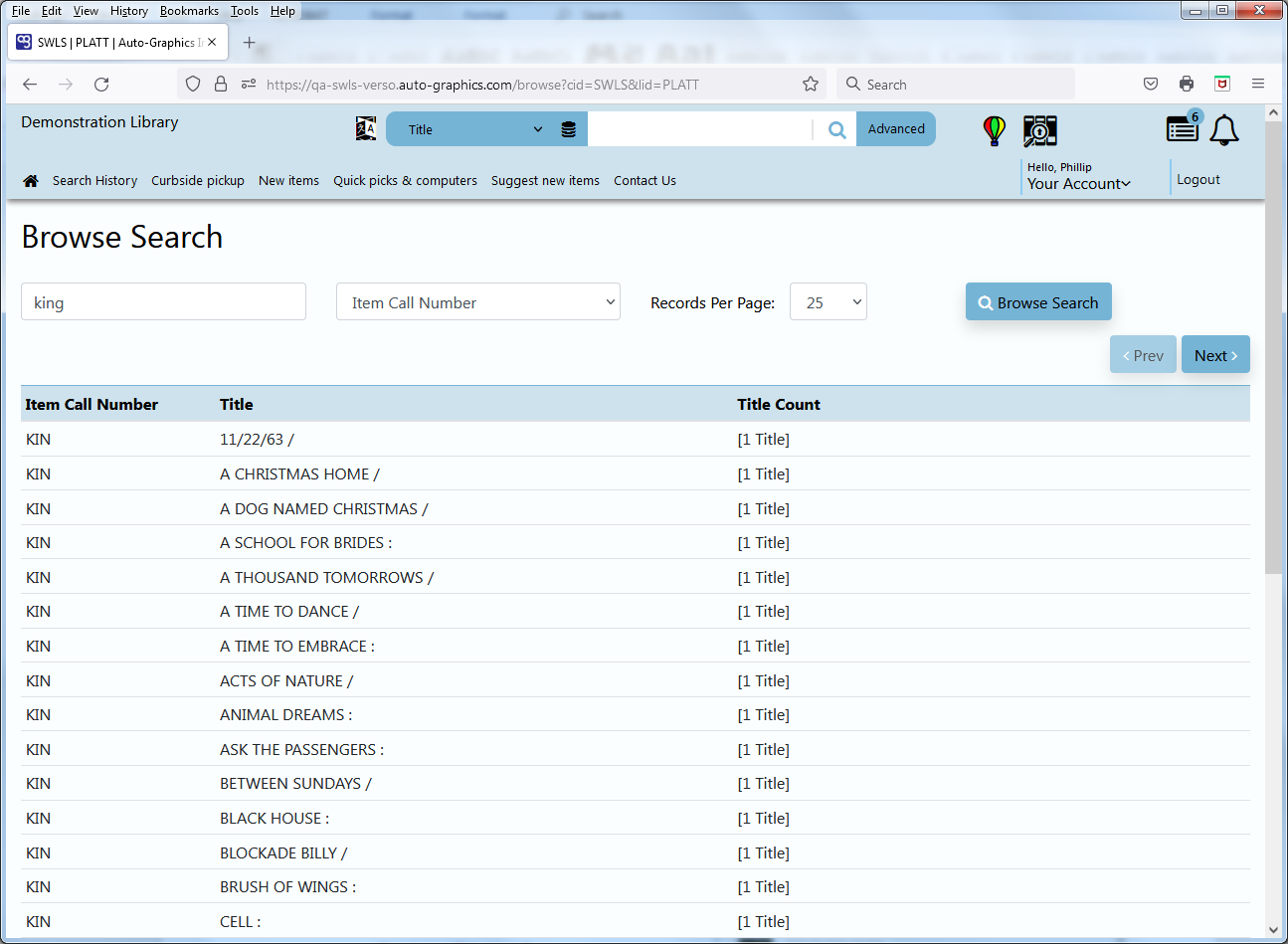Open the title BLACK HOUSE :
Image resolution: width=1288 pixels, height=944 pixels.
275,819
